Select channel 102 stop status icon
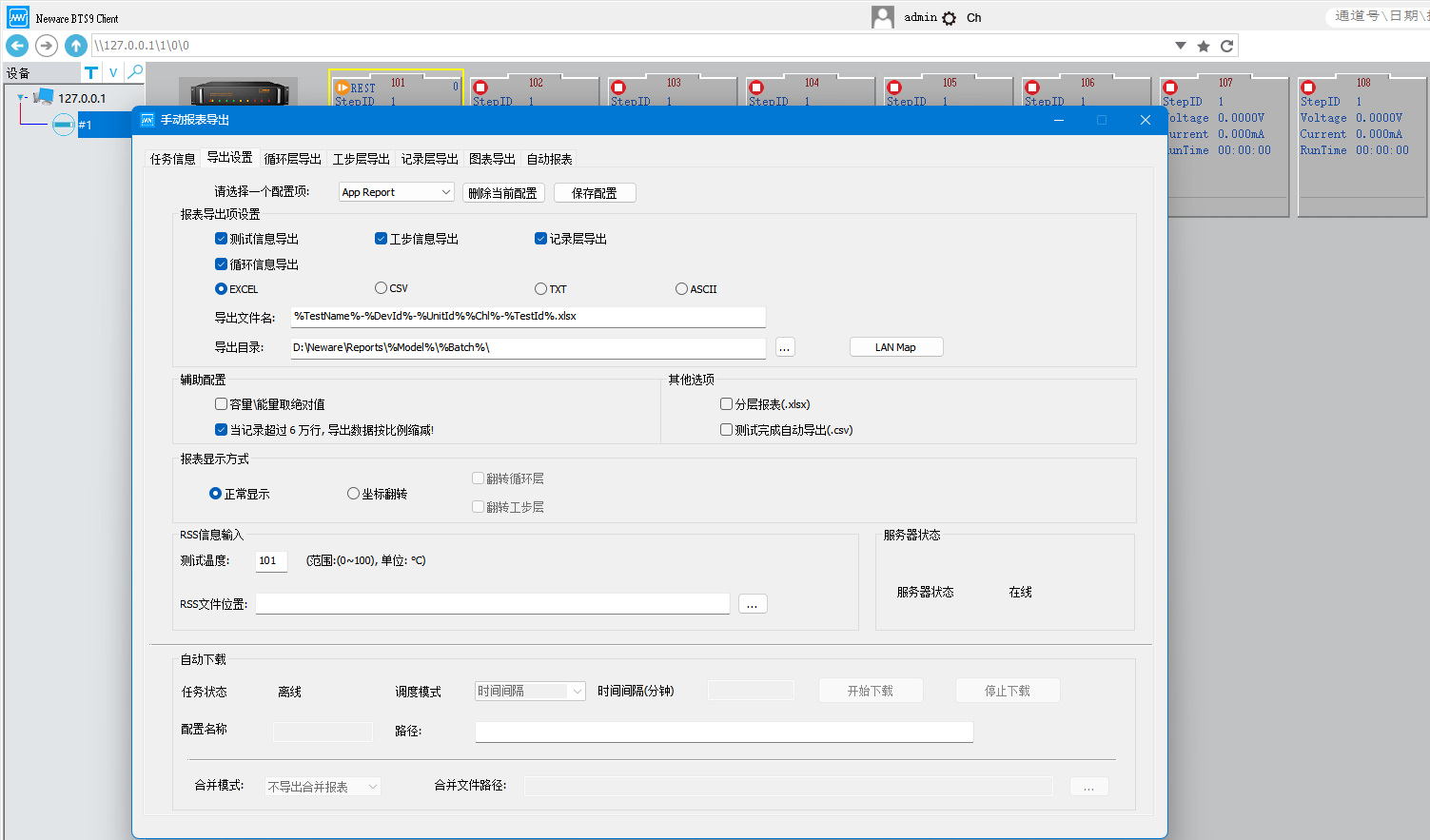This screenshot has height=840, width=1430. pyautogui.click(x=480, y=88)
